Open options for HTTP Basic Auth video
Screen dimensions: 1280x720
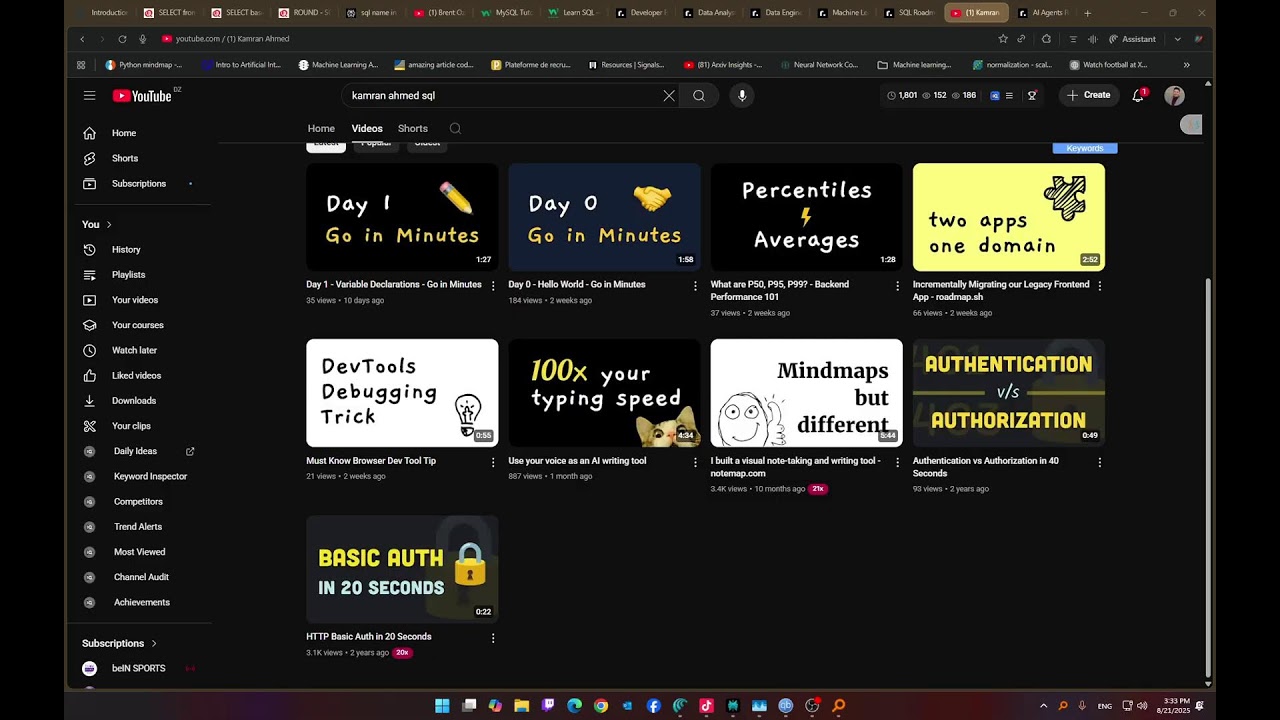point(493,638)
